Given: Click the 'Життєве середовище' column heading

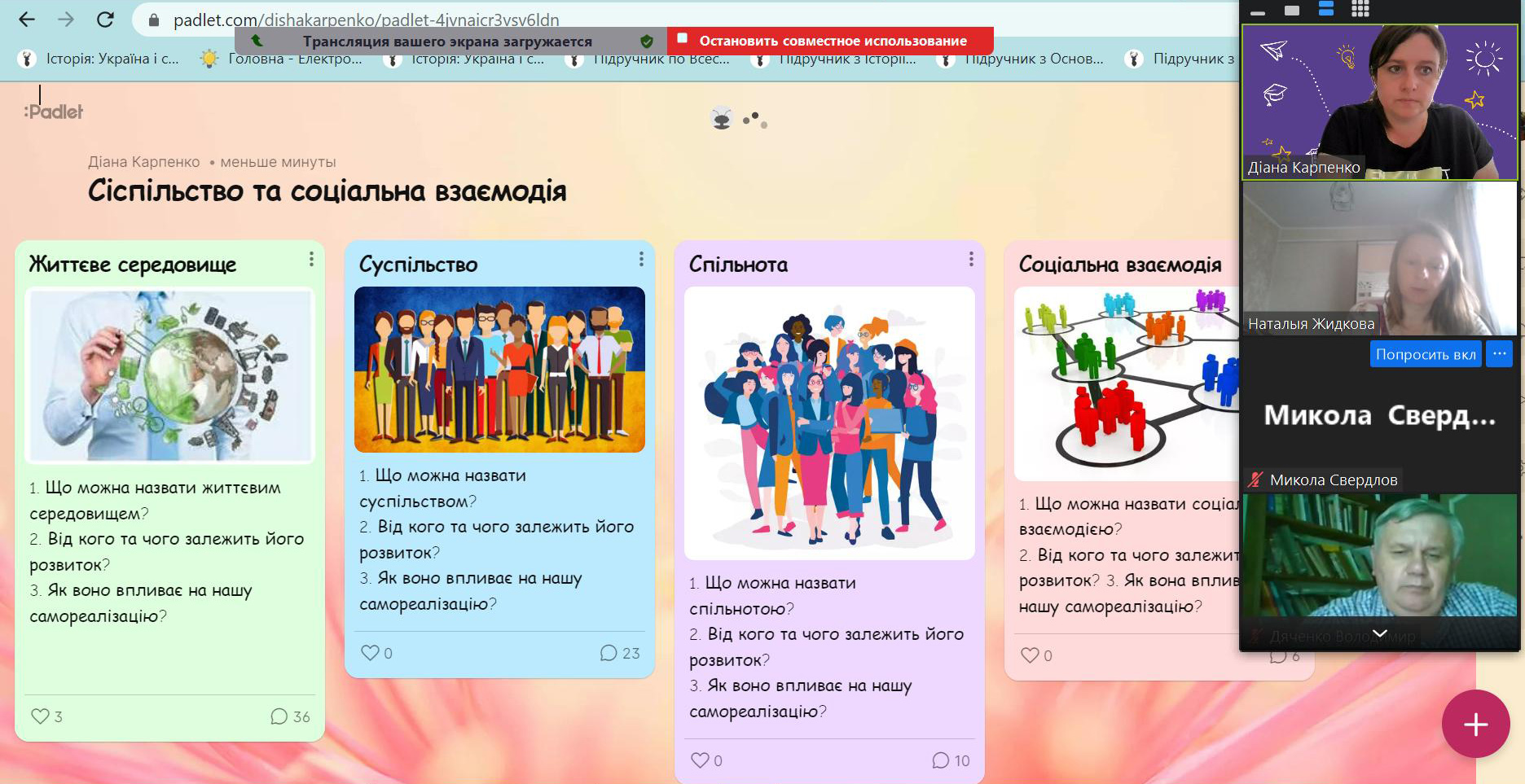Looking at the screenshot, I should (x=133, y=265).
